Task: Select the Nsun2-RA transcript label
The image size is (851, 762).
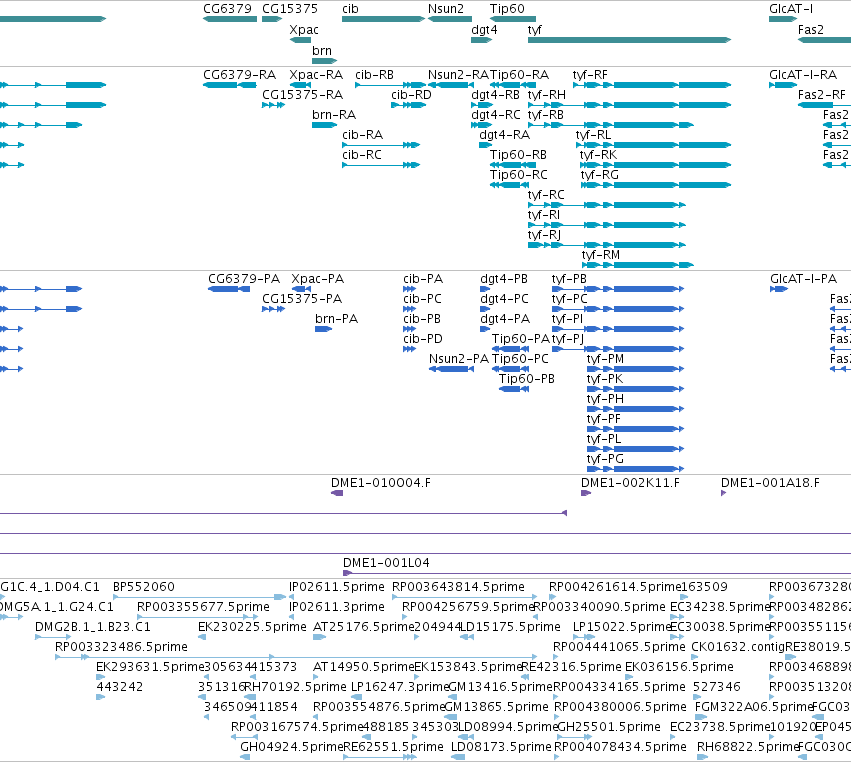Action: point(458,75)
